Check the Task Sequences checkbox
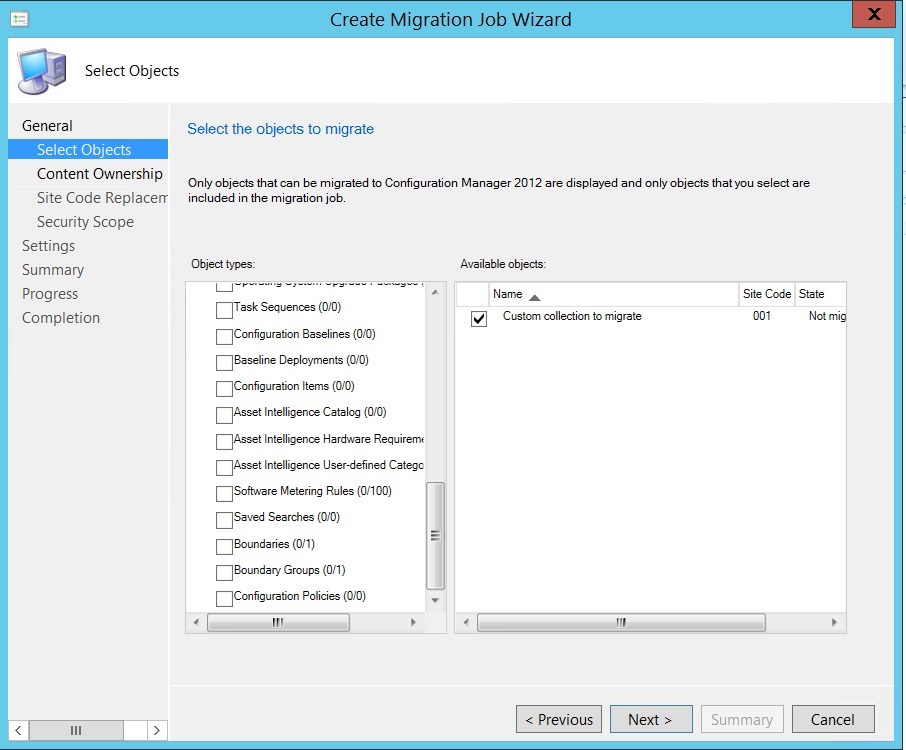906x750 pixels. coord(225,309)
